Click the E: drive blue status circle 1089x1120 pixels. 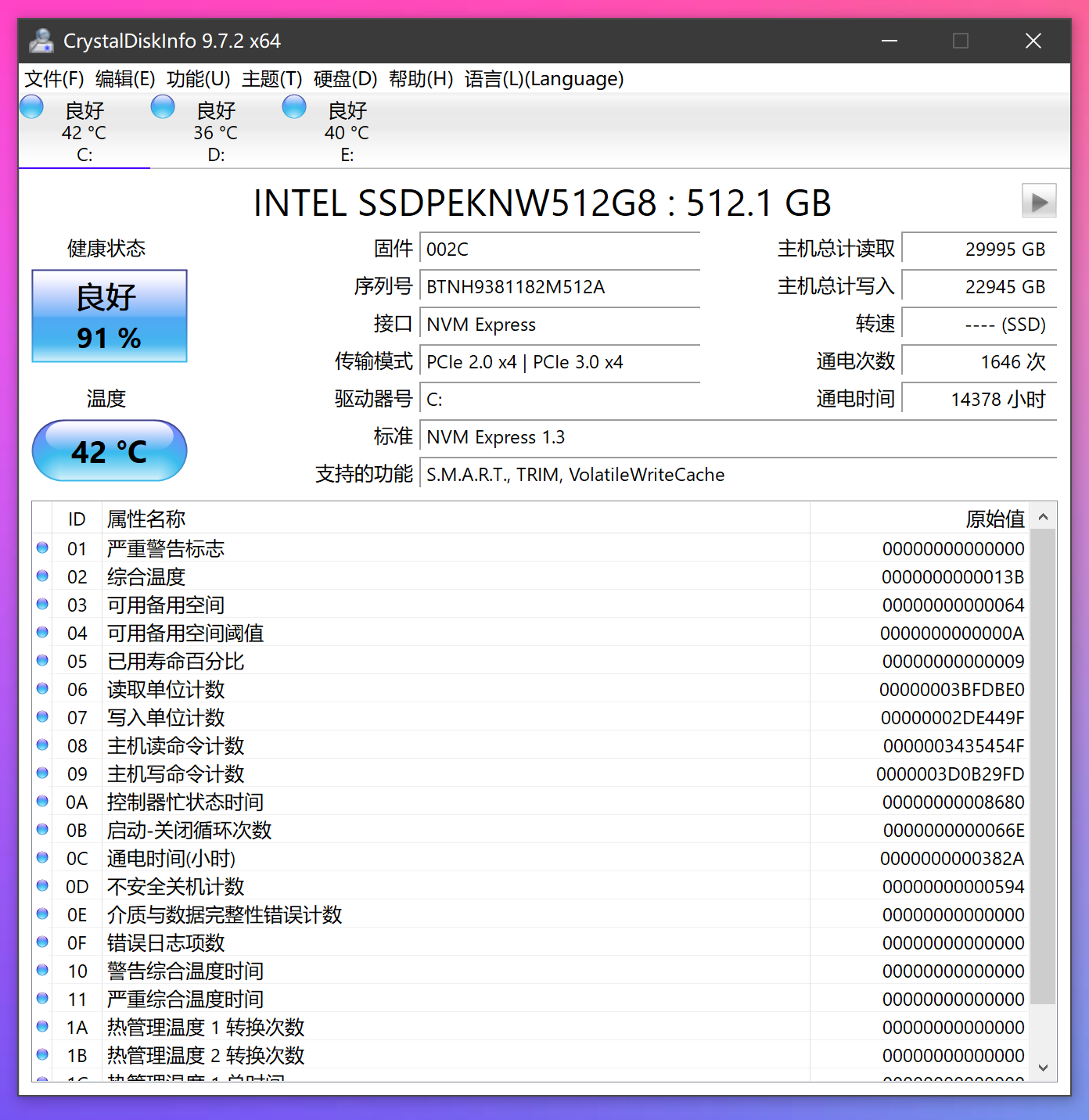coord(294,106)
